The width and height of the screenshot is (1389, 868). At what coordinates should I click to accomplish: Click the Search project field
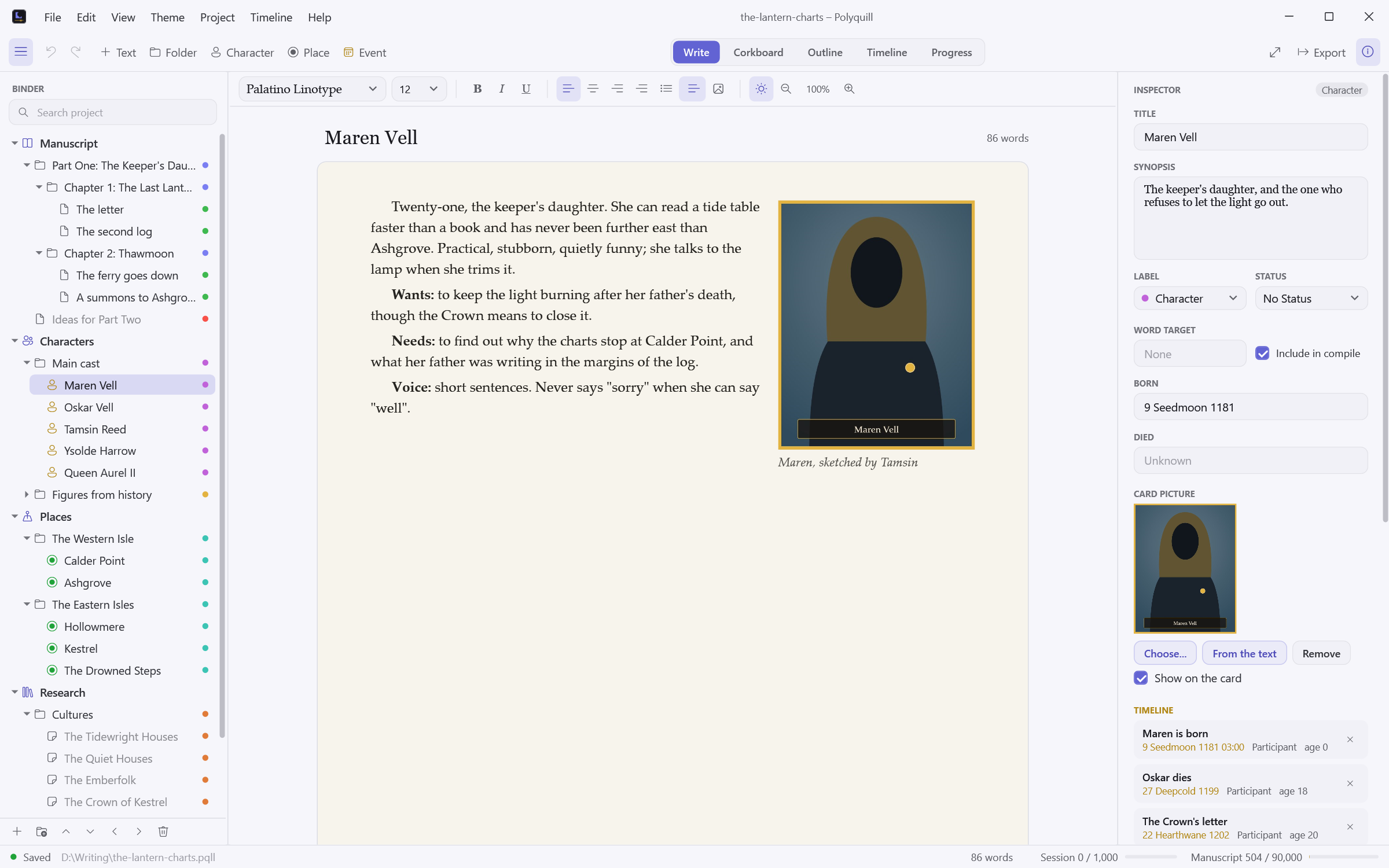(113, 112)
